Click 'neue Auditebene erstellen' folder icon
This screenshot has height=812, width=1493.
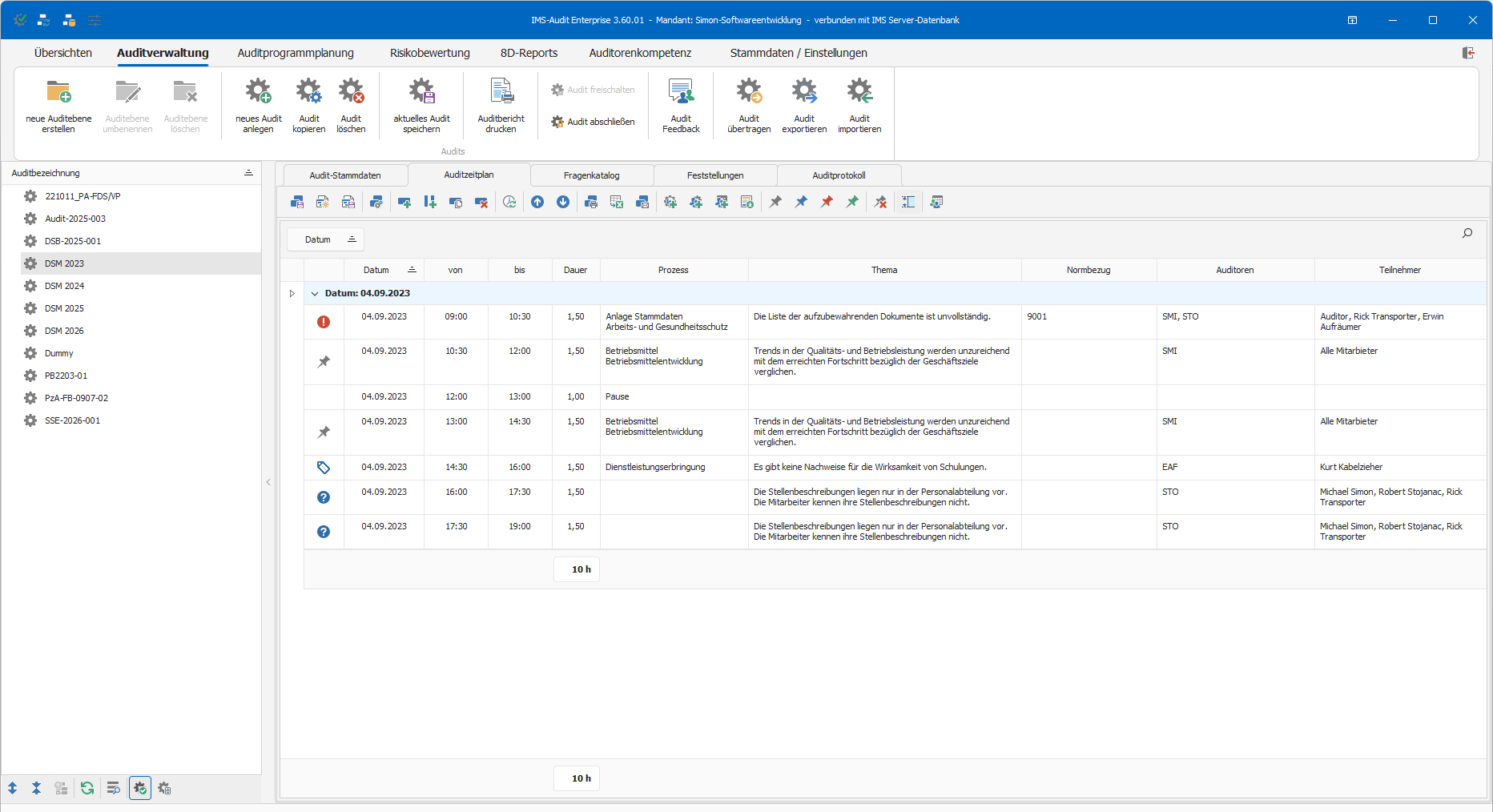coord(58,91)
